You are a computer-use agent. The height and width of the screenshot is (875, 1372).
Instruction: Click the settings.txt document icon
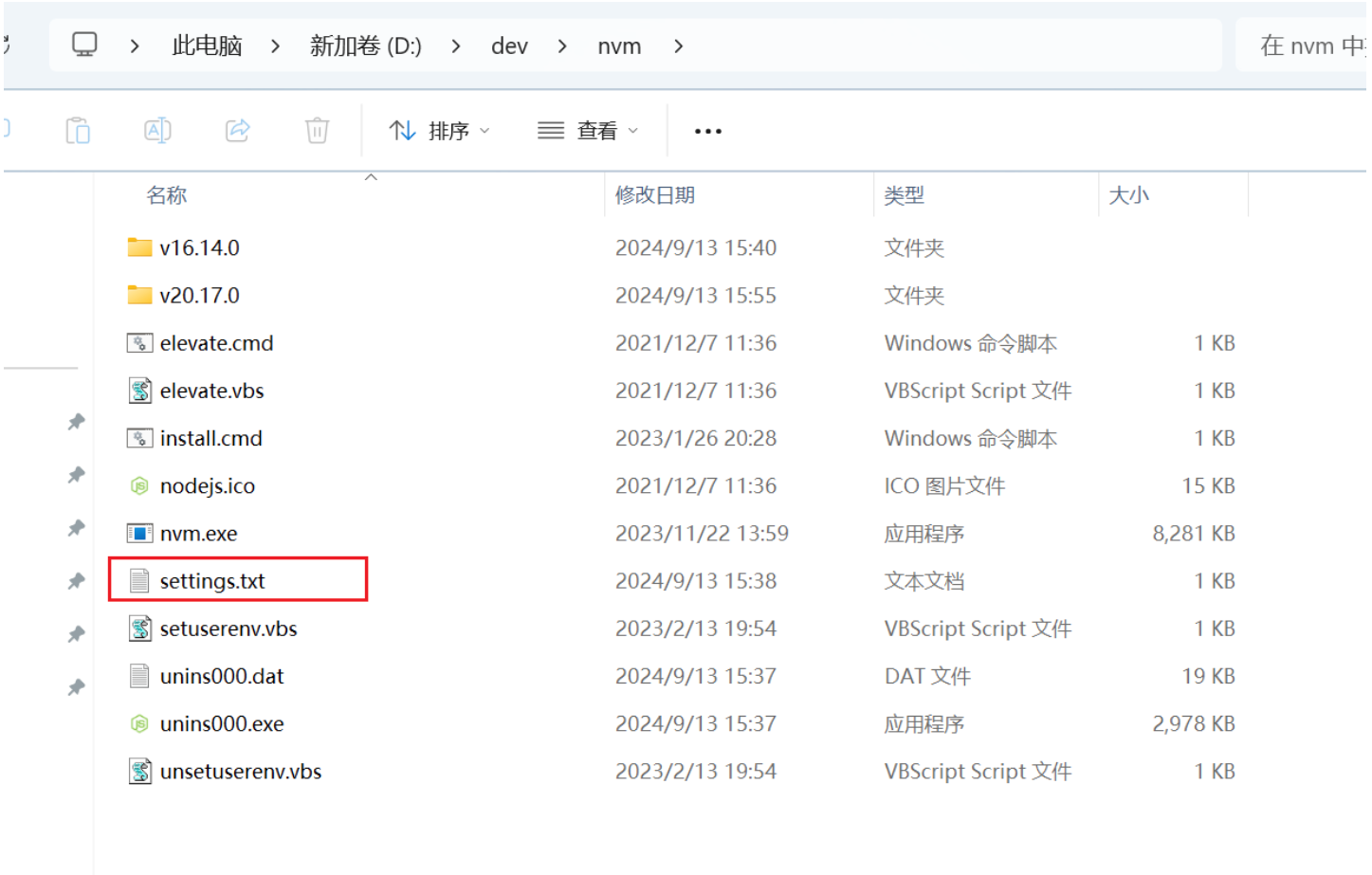139,581
